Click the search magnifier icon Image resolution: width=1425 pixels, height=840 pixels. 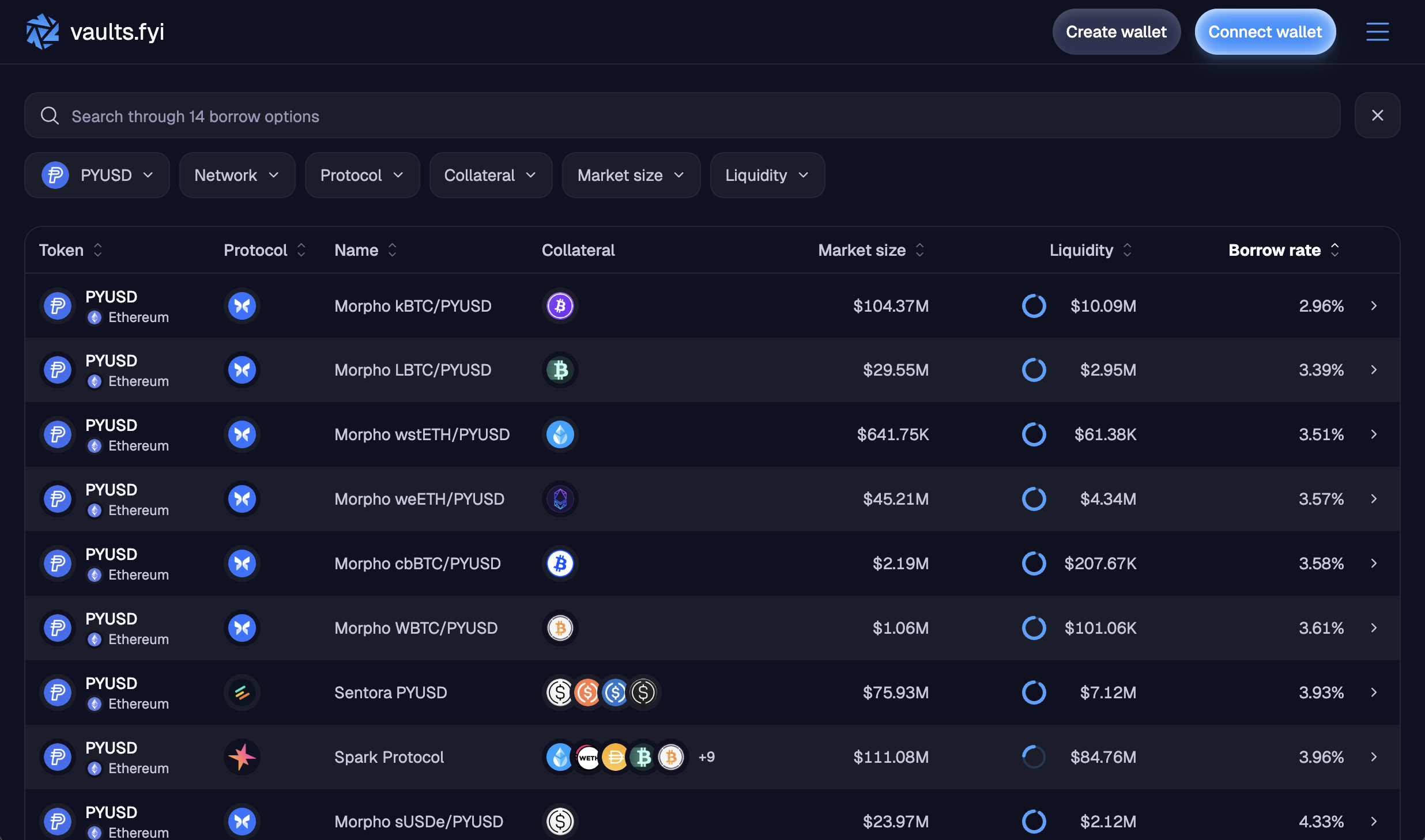point(50,116)
